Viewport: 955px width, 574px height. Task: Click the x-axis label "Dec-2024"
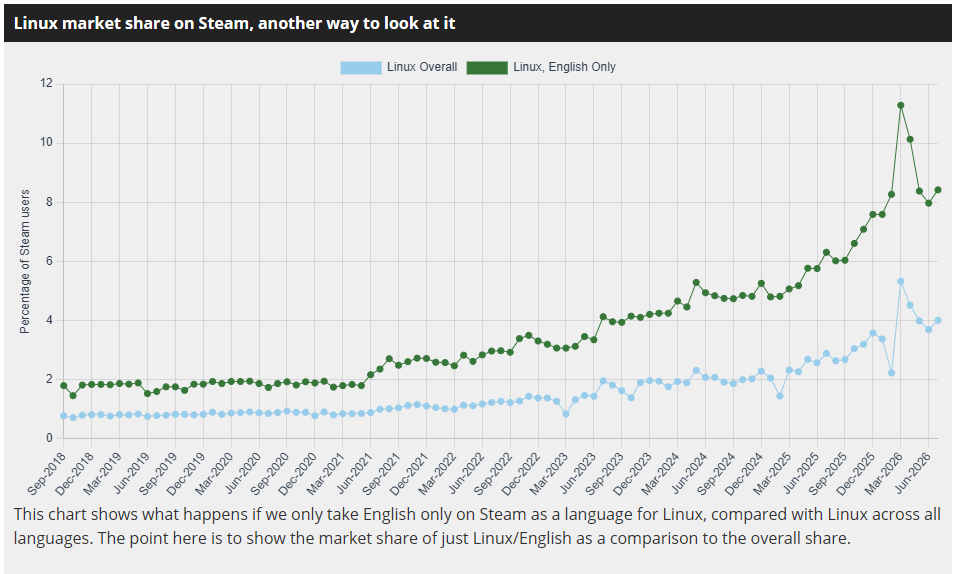point(745,473)
